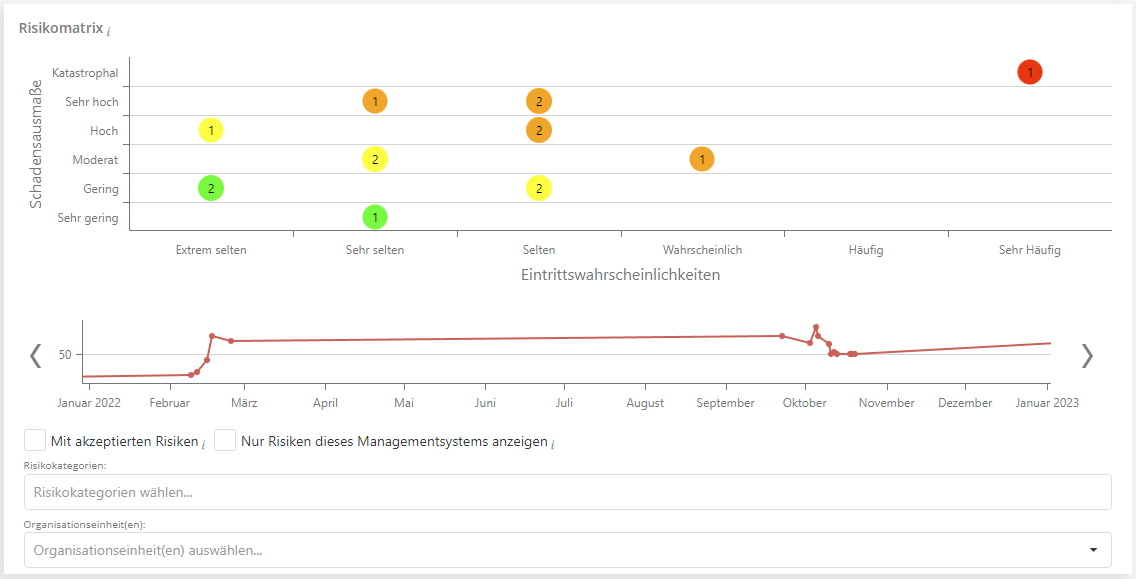This screenshot has height=579, width=1136.
Task: Click into 'Organisationseinheit(en) auswählen...' field
Action: pos(550,550)
